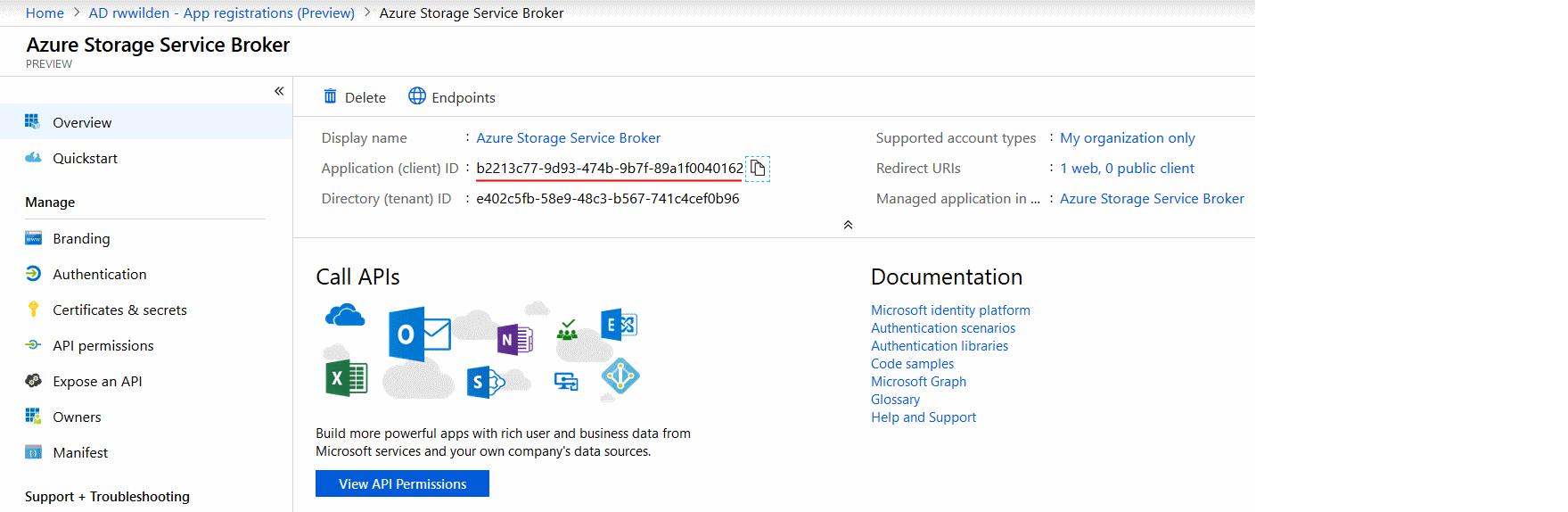The image size is (1568, 512).
Task: Click the Azure Storage Service Broker breadcrumb text
Action: (472, 12)
